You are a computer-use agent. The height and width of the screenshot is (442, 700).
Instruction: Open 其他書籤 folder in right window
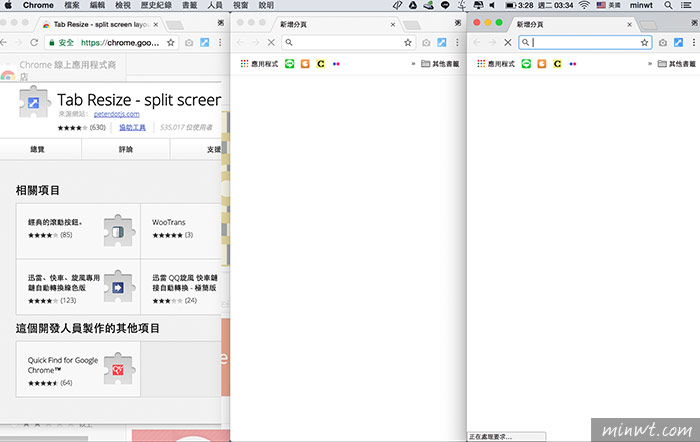(677, 64)
